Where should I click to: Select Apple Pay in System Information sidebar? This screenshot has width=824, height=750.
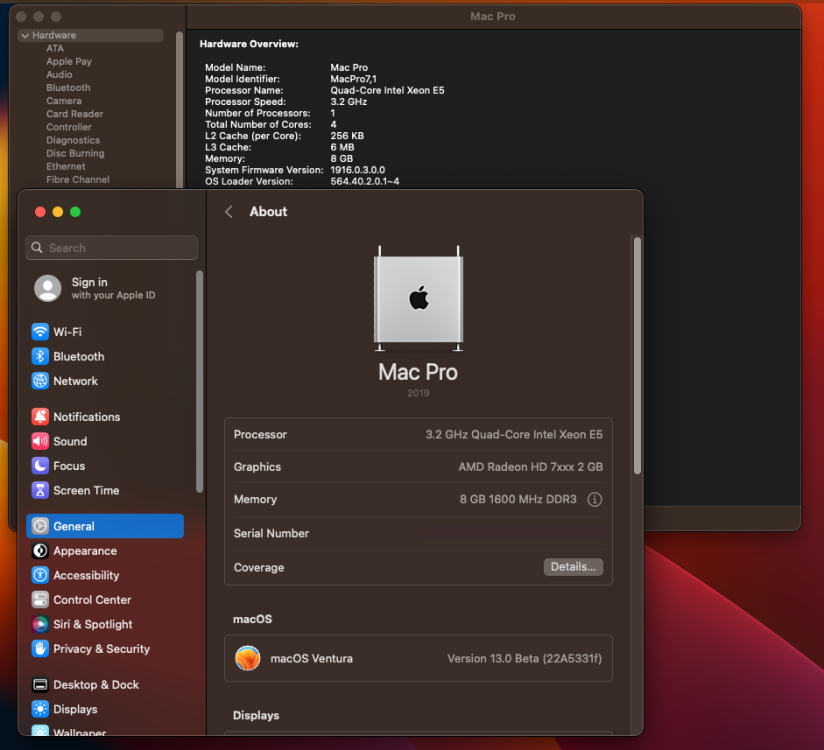click(69, 61)
